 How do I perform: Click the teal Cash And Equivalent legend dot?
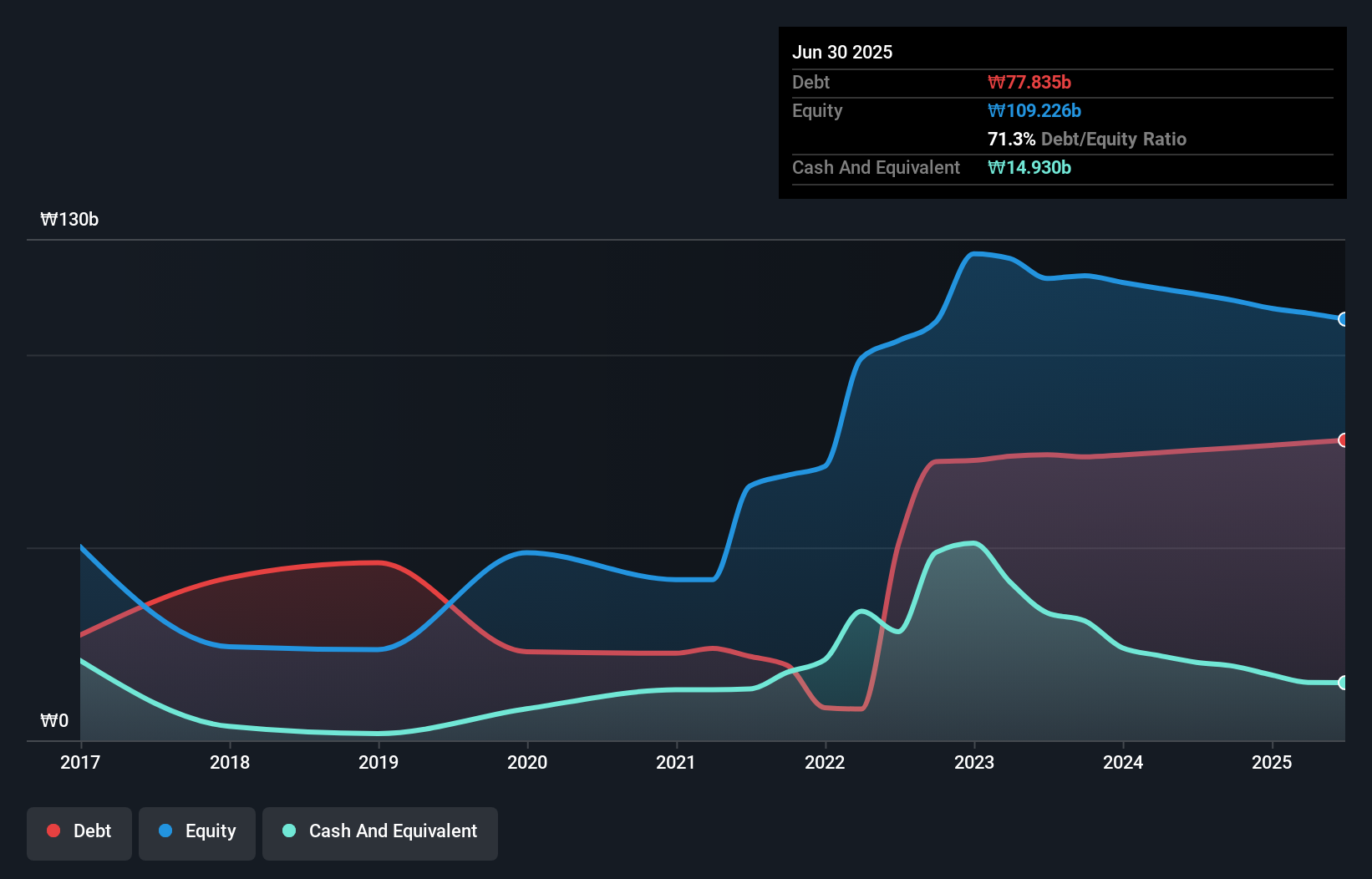click(287, 831)
